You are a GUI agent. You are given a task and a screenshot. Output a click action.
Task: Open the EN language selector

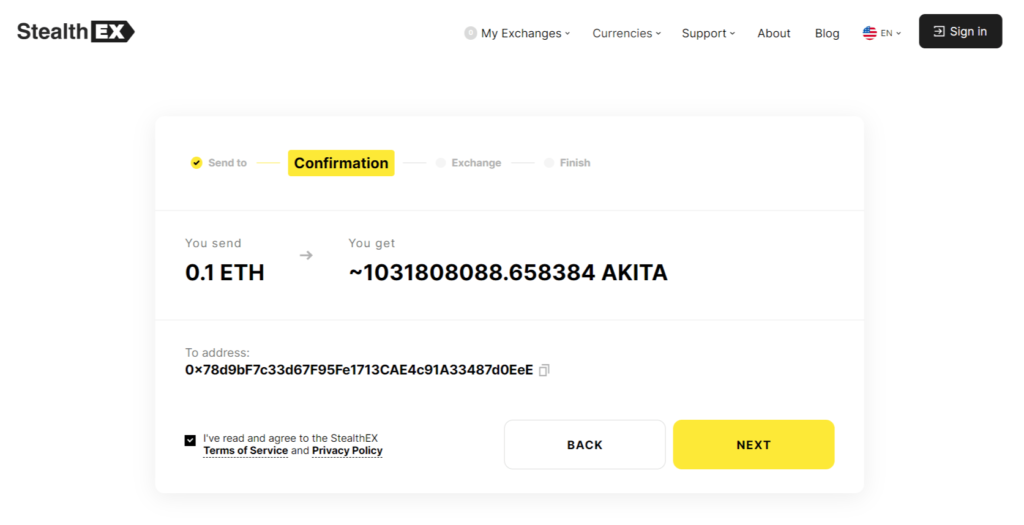[x=890, y=33]
